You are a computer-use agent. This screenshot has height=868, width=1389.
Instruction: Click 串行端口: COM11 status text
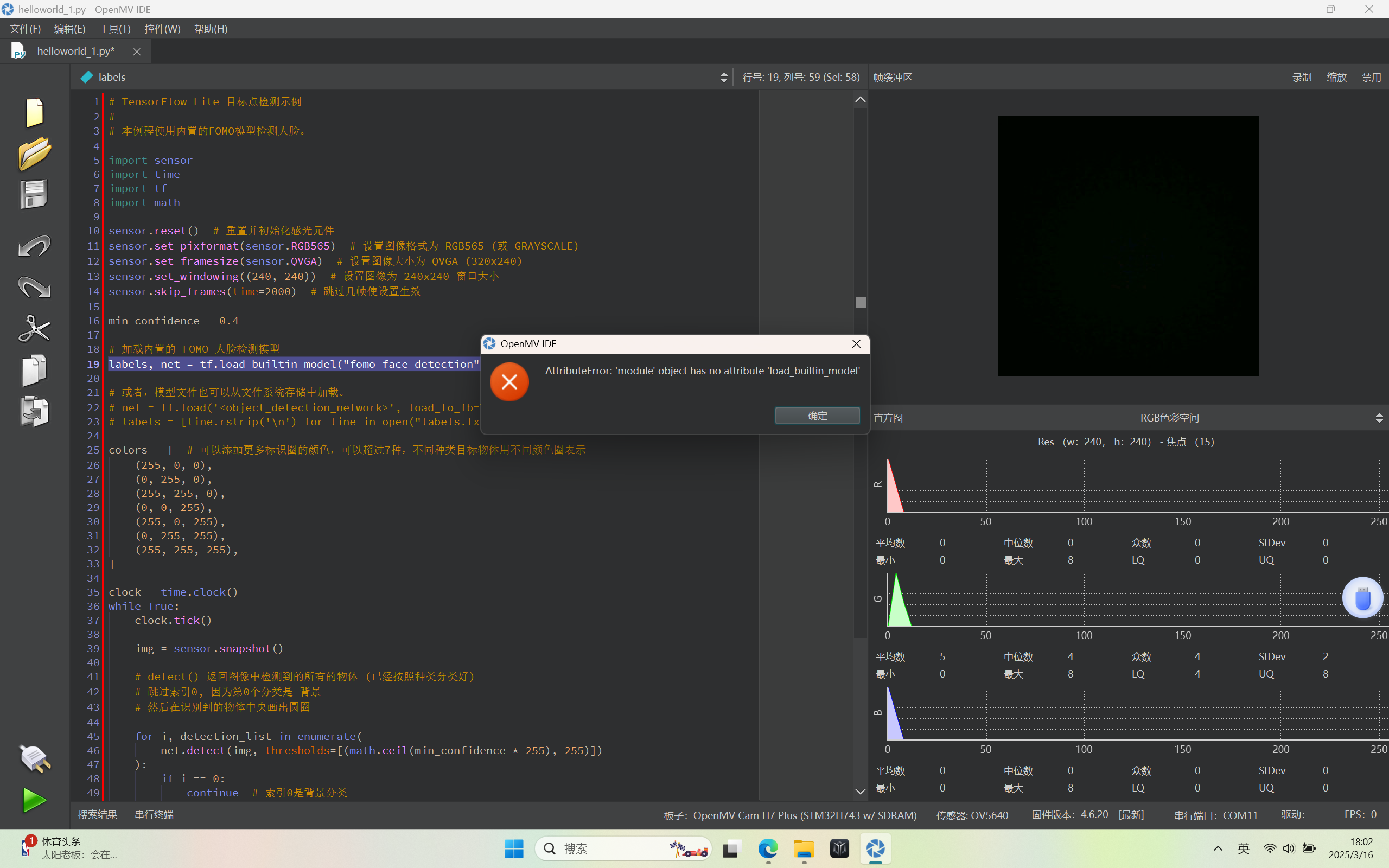click(1216, 815)
